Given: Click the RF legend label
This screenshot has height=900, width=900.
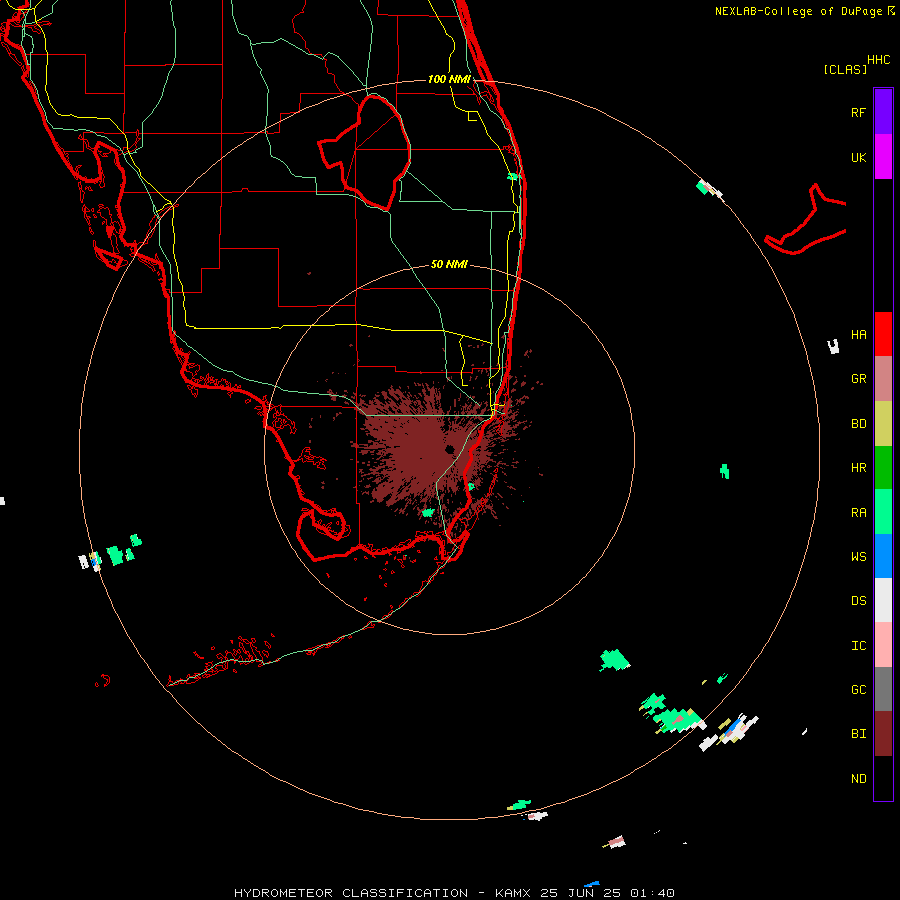Looking at the screenshot, I should tap(858, 112).
